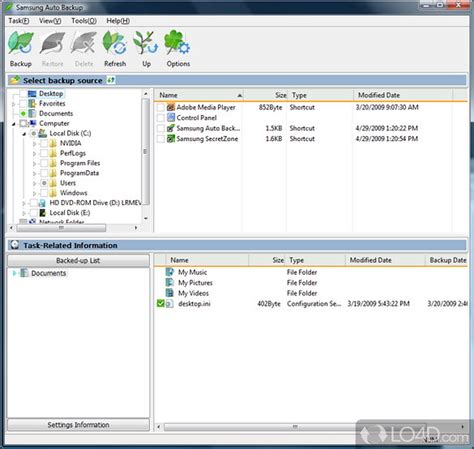Expand the Favorites tree node

[14, 104]
